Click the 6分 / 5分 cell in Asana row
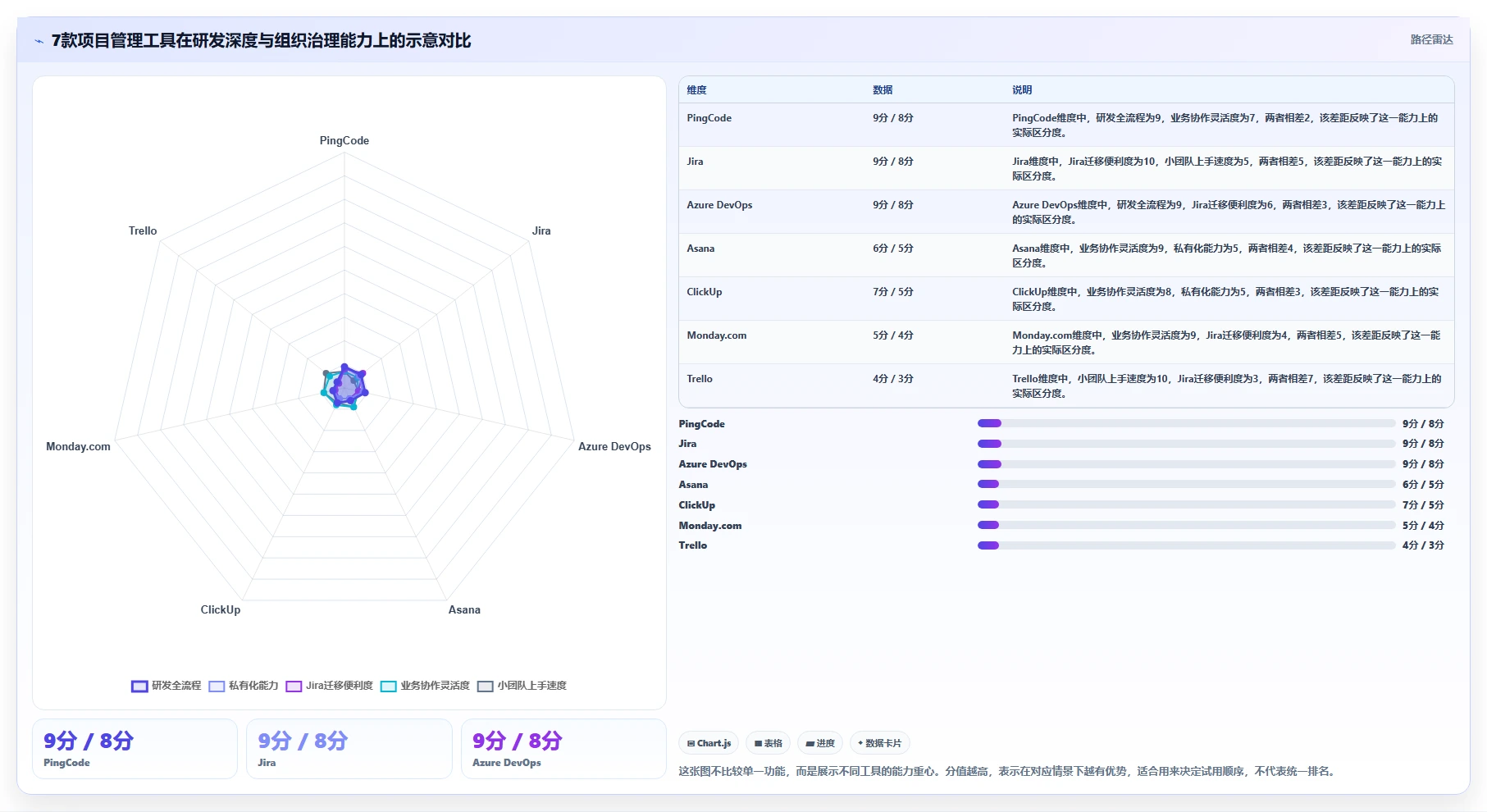1487x812 pixels. 893,249
